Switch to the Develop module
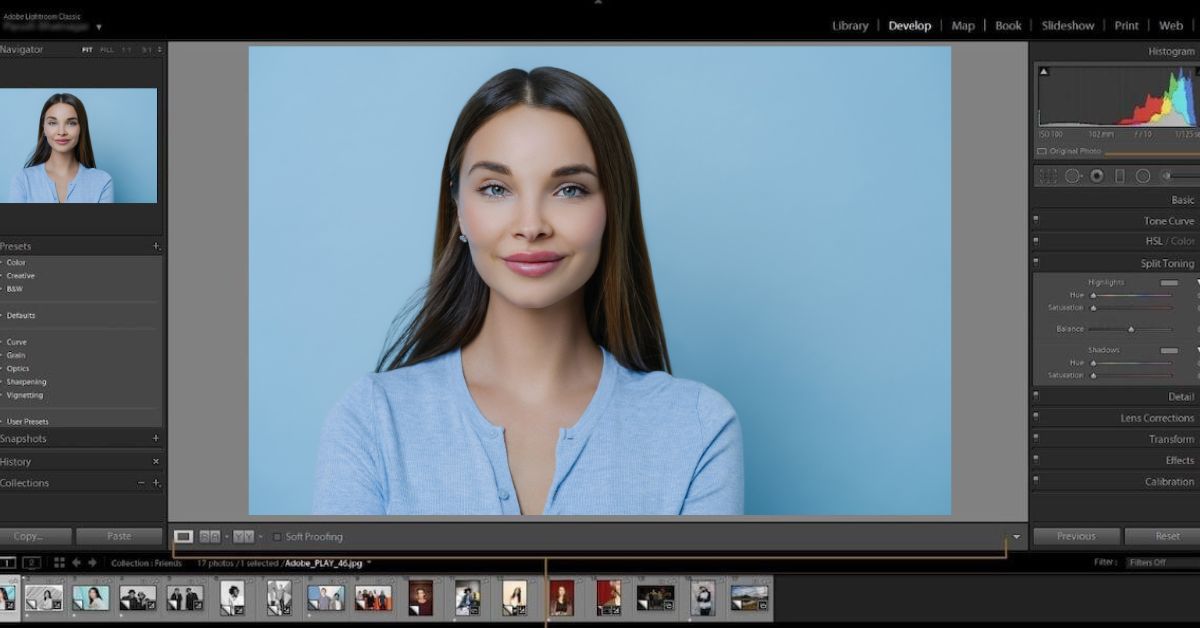This screenshot has height=628, width=1200. click(910, 26)
